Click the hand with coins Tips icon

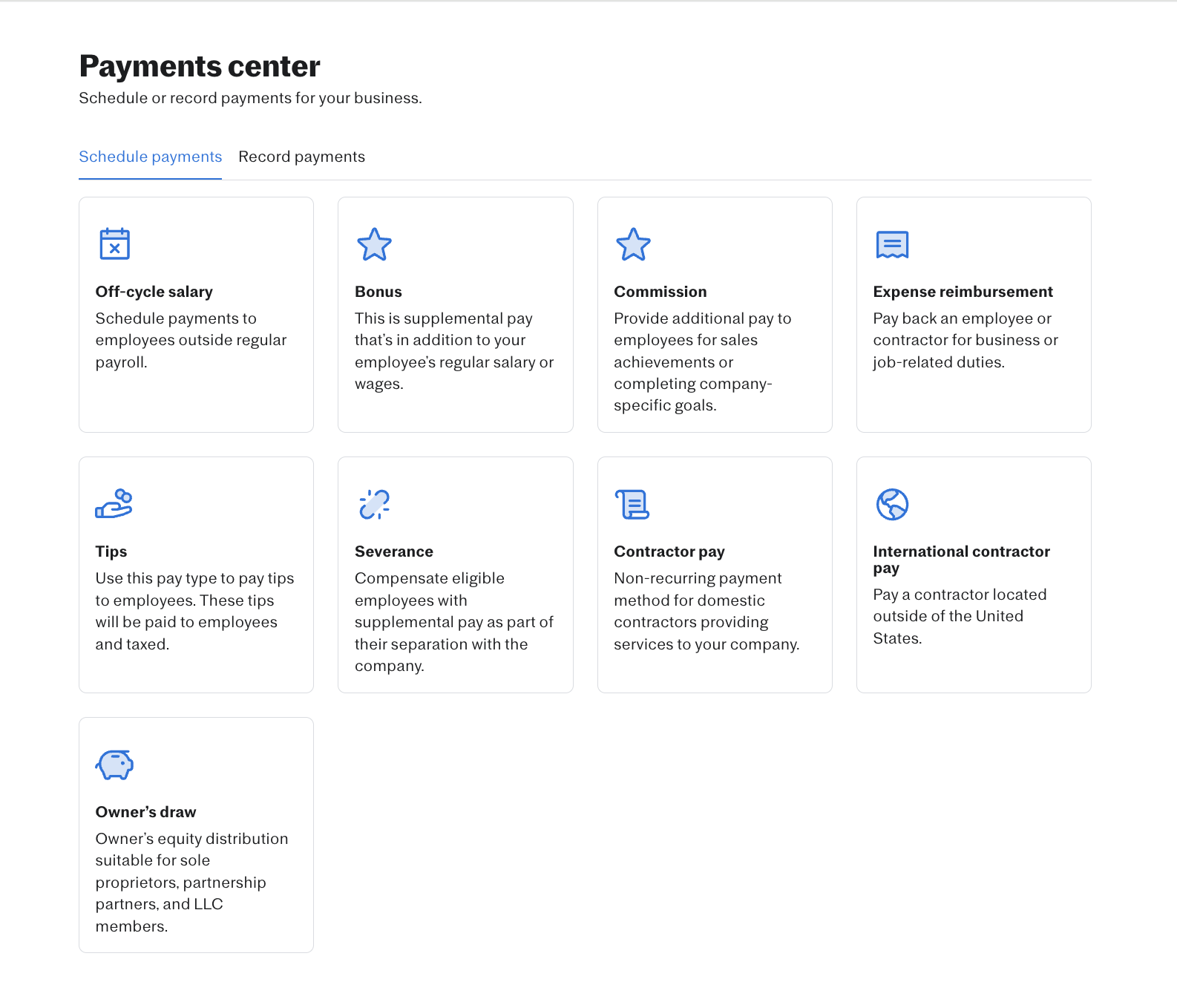pos(114,504)
